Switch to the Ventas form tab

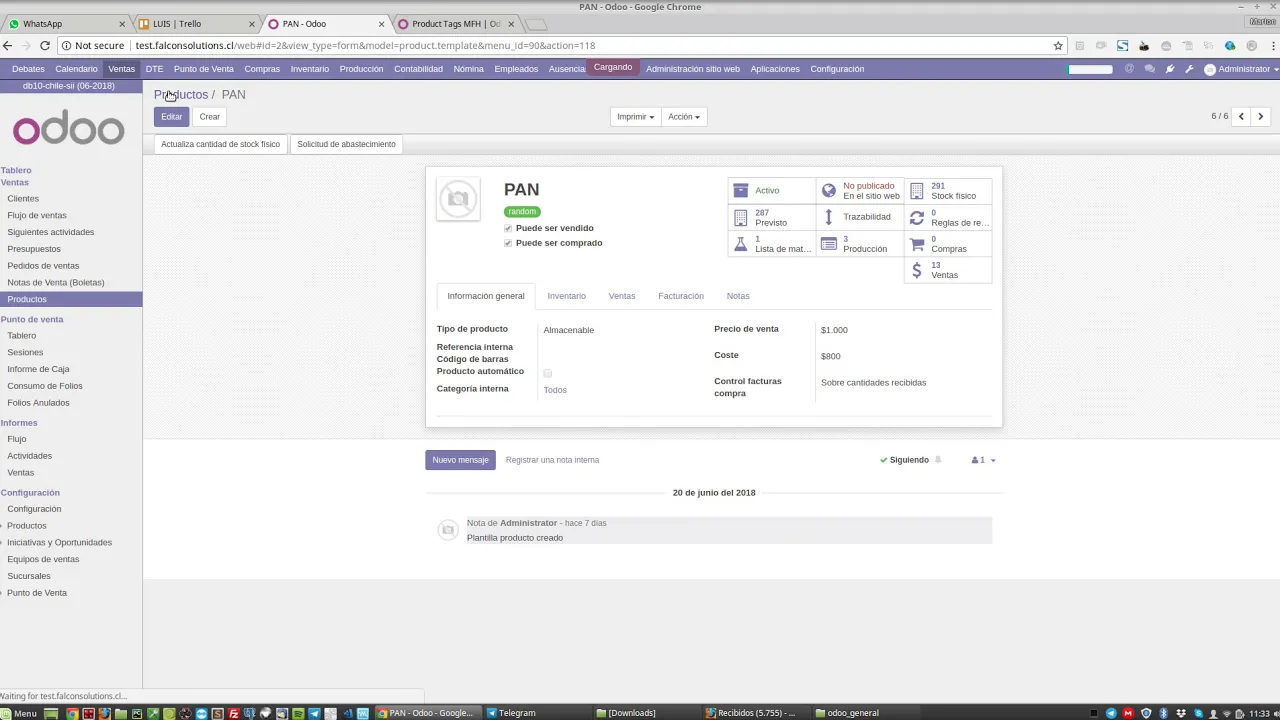[622, 296]
